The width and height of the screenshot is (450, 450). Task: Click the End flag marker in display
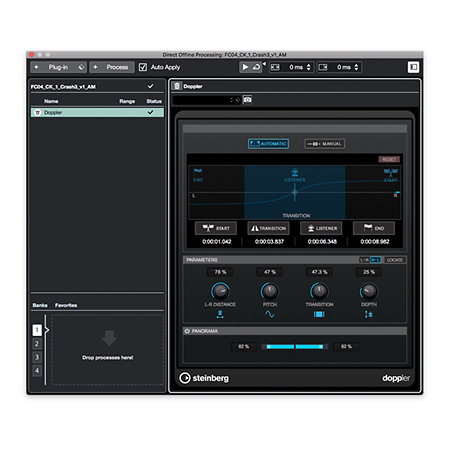[x=198, y=175]
